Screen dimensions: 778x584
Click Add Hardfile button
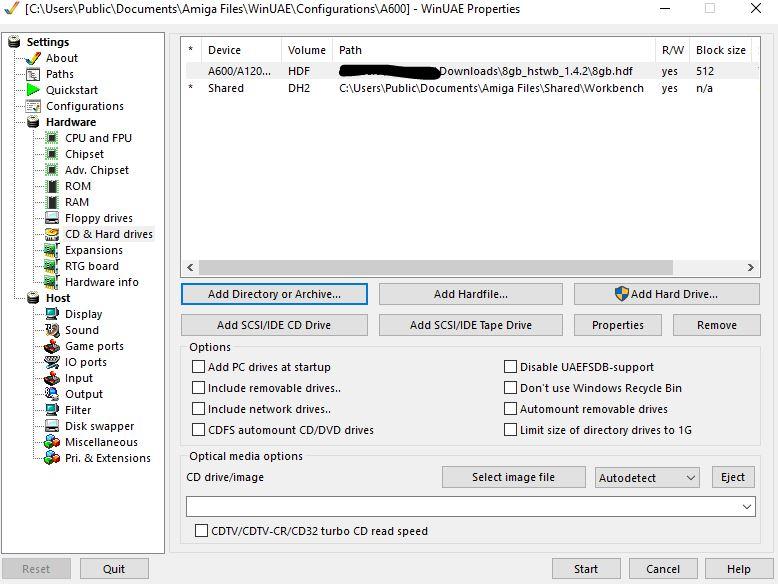click(x=471, y=294)
